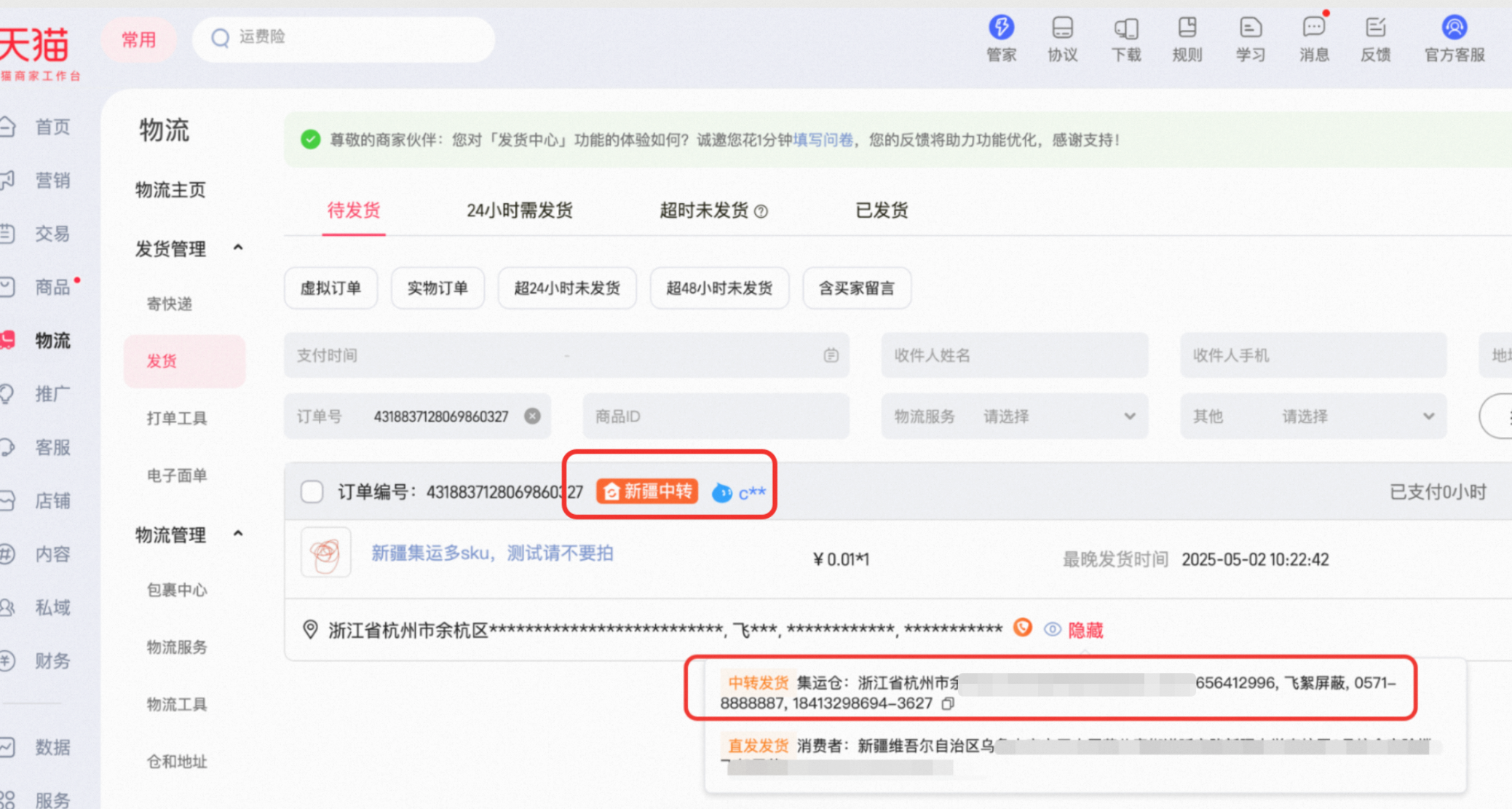Toggle the eye icon beside 隐藏

[1052, 629]
